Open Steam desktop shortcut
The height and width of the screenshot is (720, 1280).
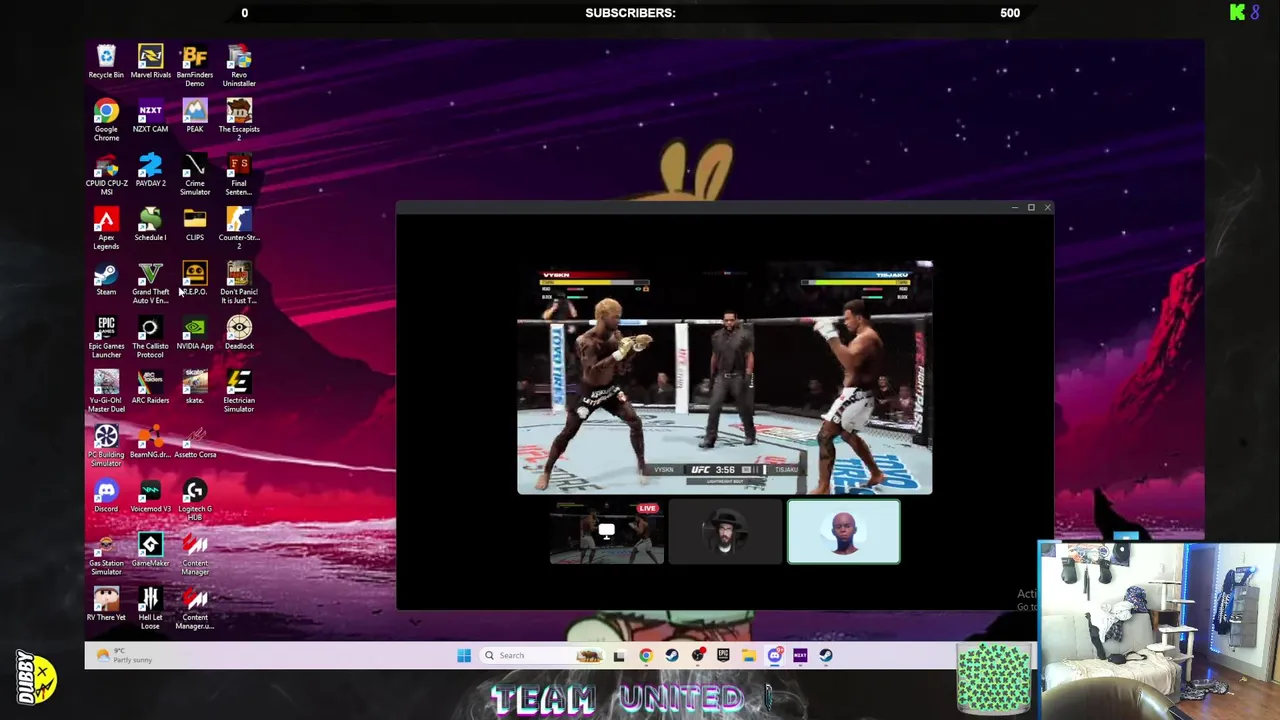[x=106, y=278]
